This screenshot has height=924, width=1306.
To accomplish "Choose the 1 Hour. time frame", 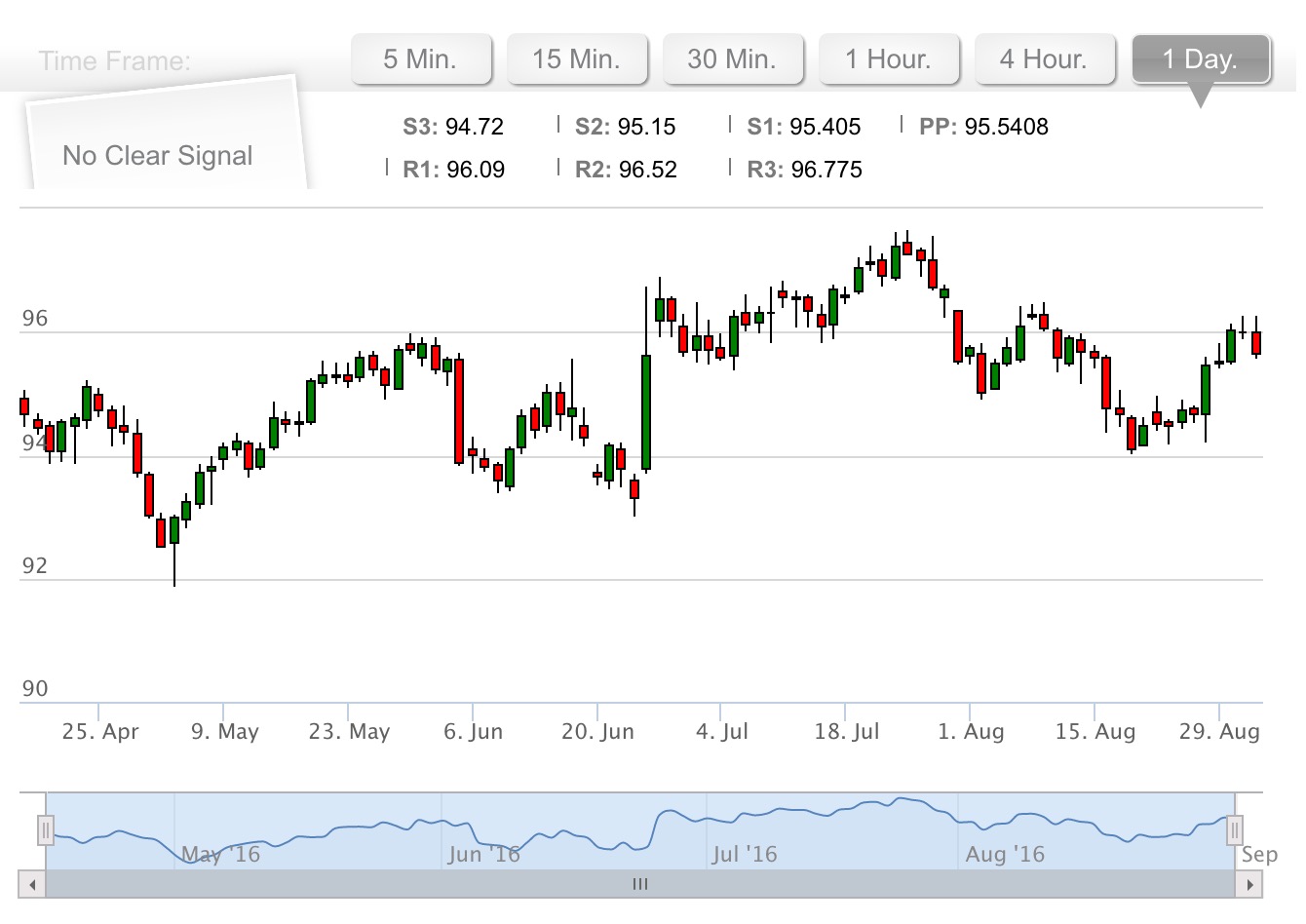I will tap(889, 59).
